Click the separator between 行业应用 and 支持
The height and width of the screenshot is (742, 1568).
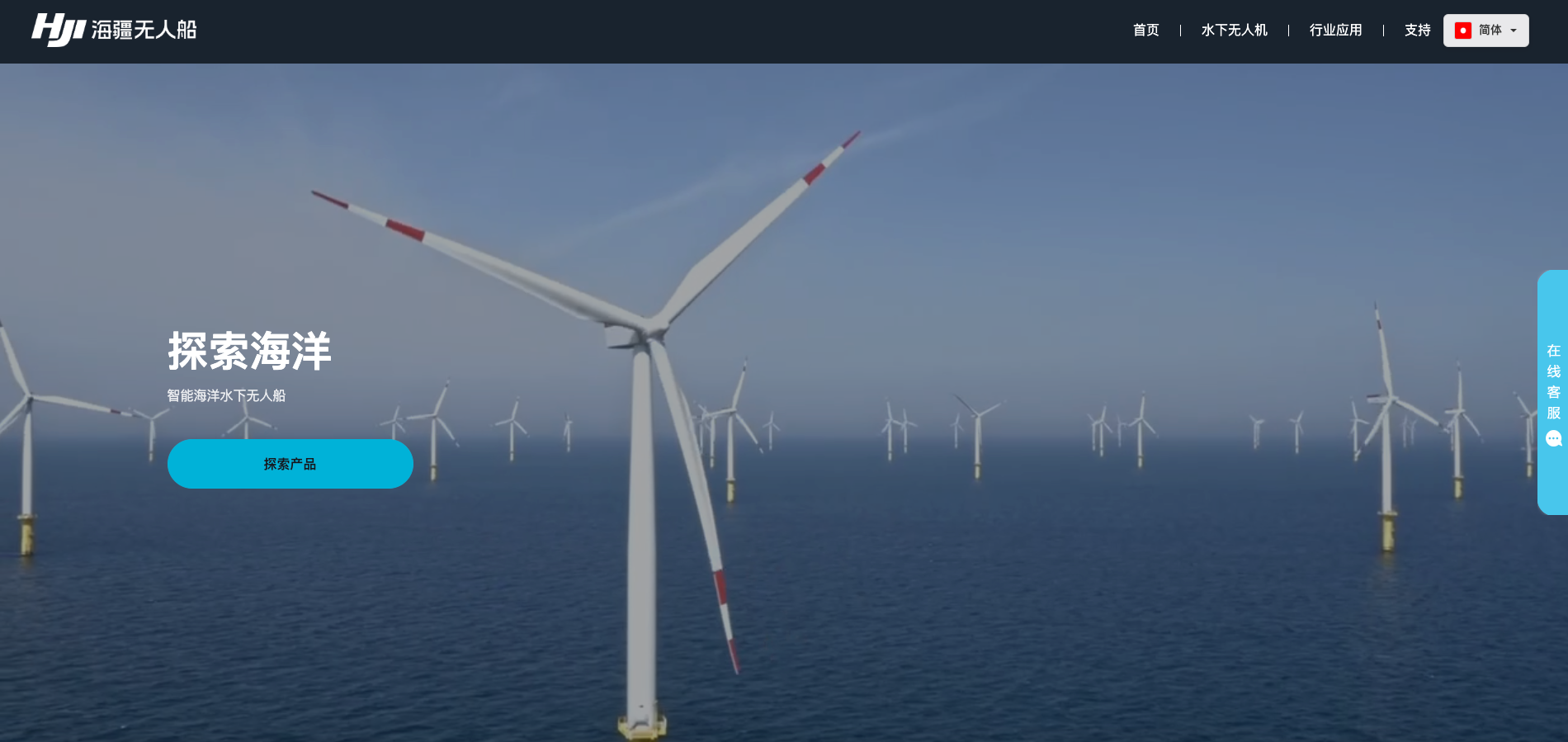tap(1383, 31)
